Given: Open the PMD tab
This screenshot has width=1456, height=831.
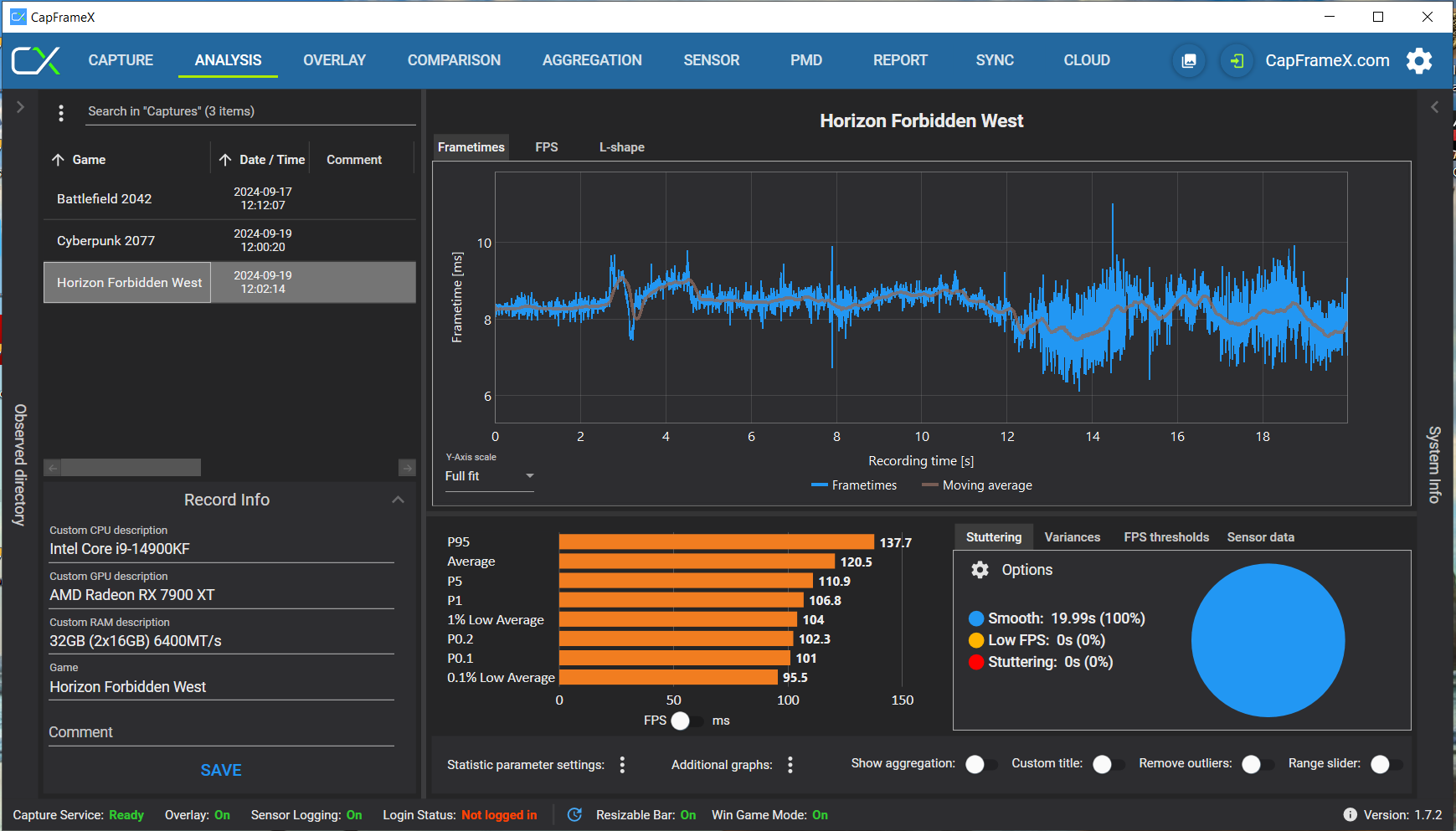Looking at the screenshot, I should [x=806, y=60].
